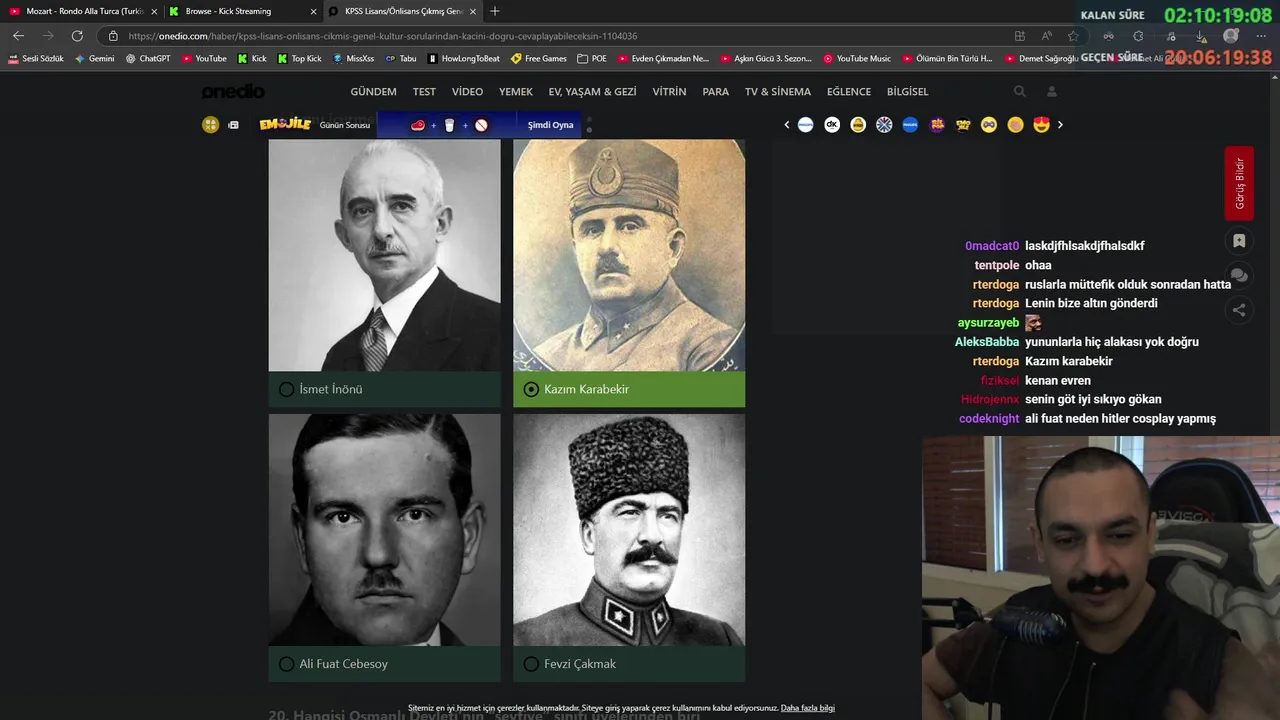Click the red Görüş Bildir feedback button
This screenshot has height=720, width=1280.
click(x=1239, y=183)
